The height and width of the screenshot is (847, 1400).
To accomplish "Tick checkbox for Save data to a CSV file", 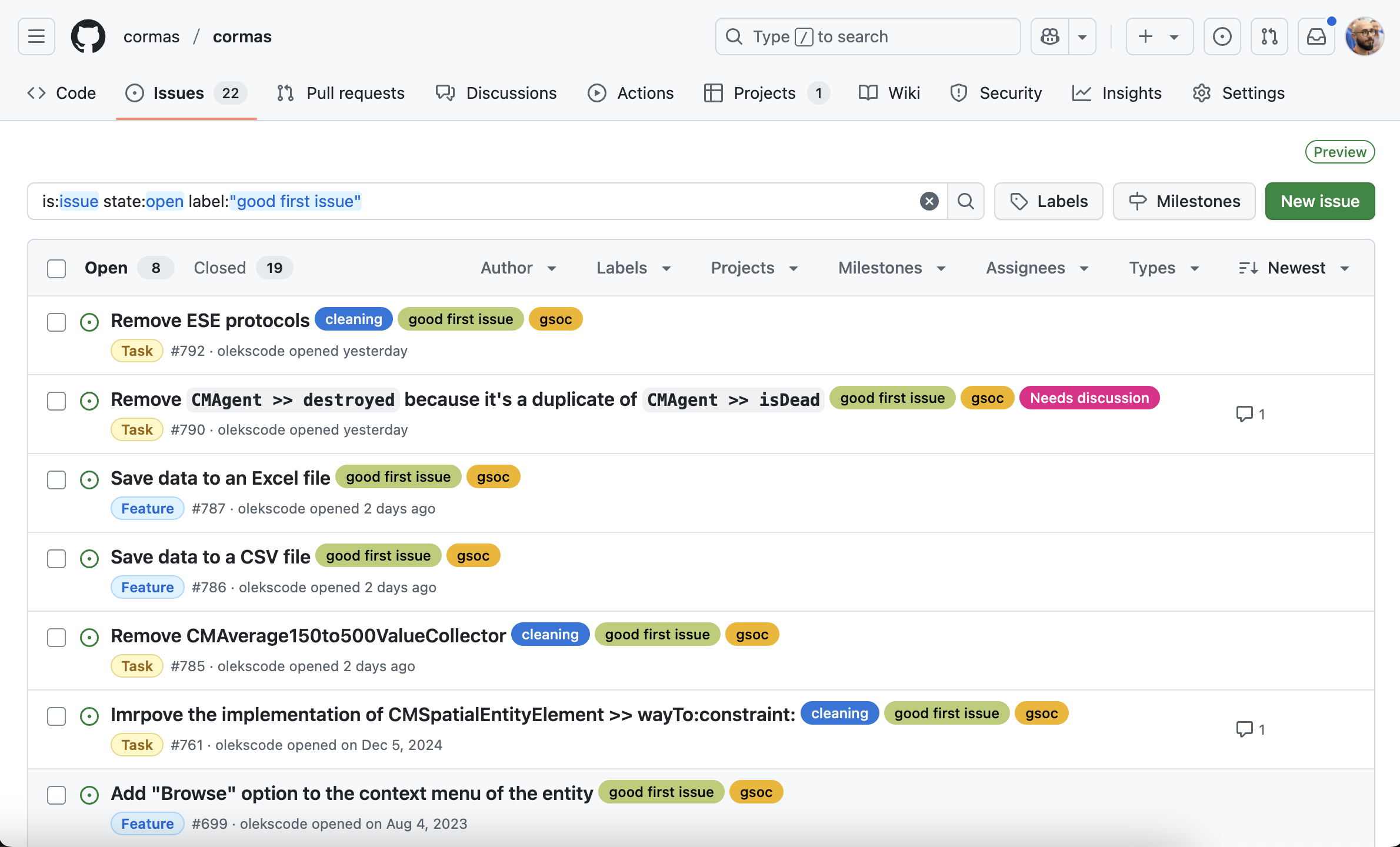I will (x=56, y=559).
